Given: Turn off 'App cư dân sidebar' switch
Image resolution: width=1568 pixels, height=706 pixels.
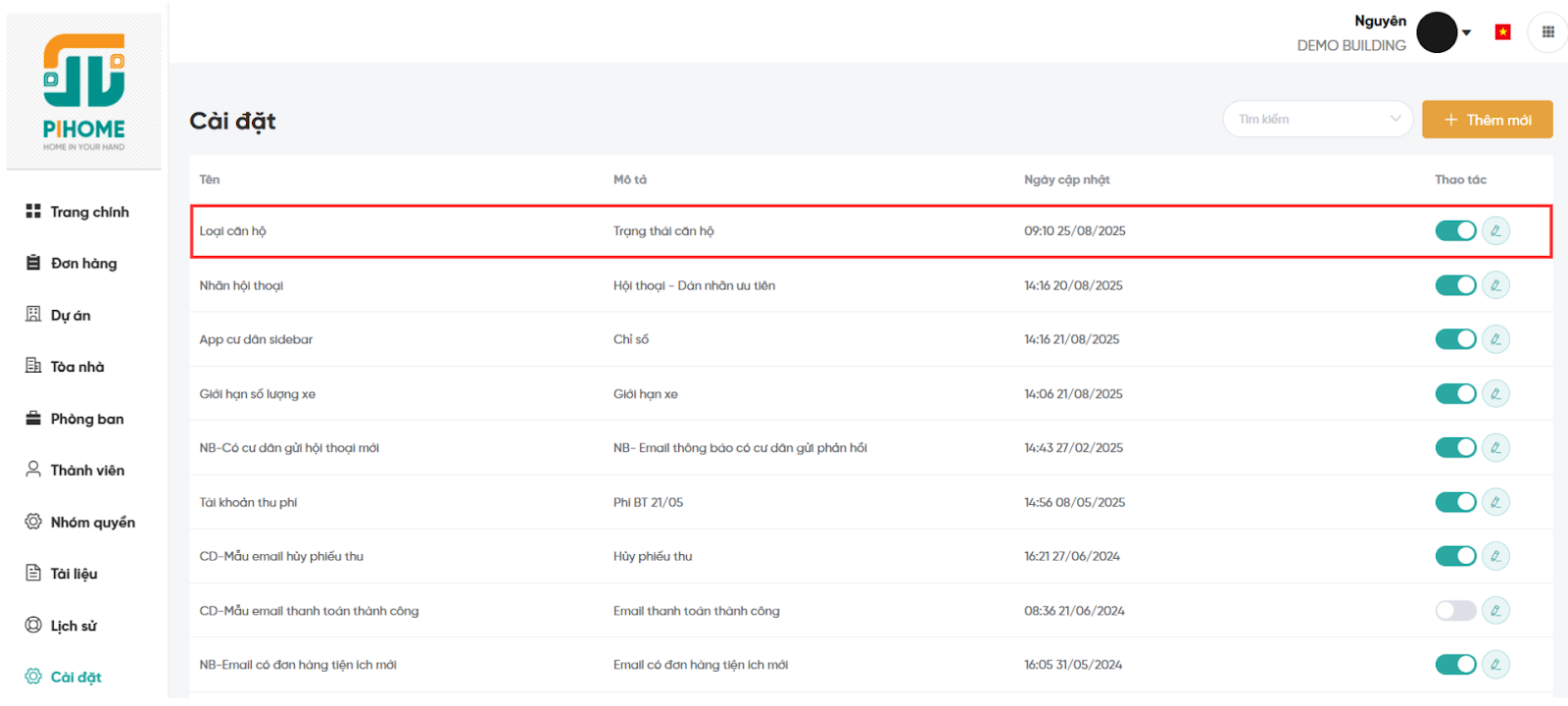Looking at the screenshot, I should tap(1455, 339).
